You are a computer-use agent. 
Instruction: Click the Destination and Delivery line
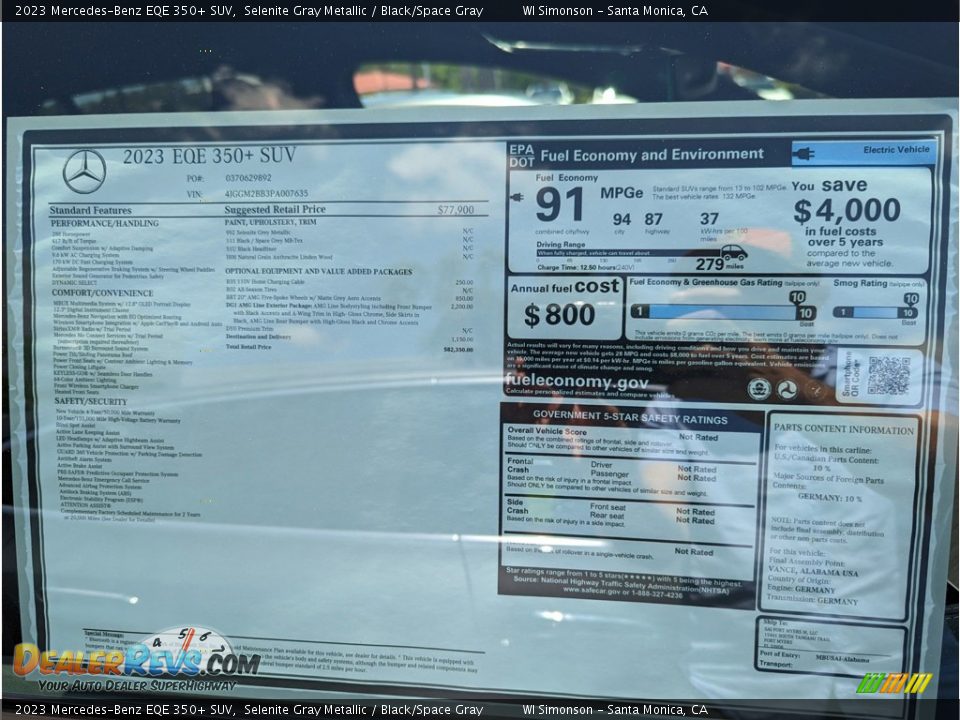coord(350,337)
